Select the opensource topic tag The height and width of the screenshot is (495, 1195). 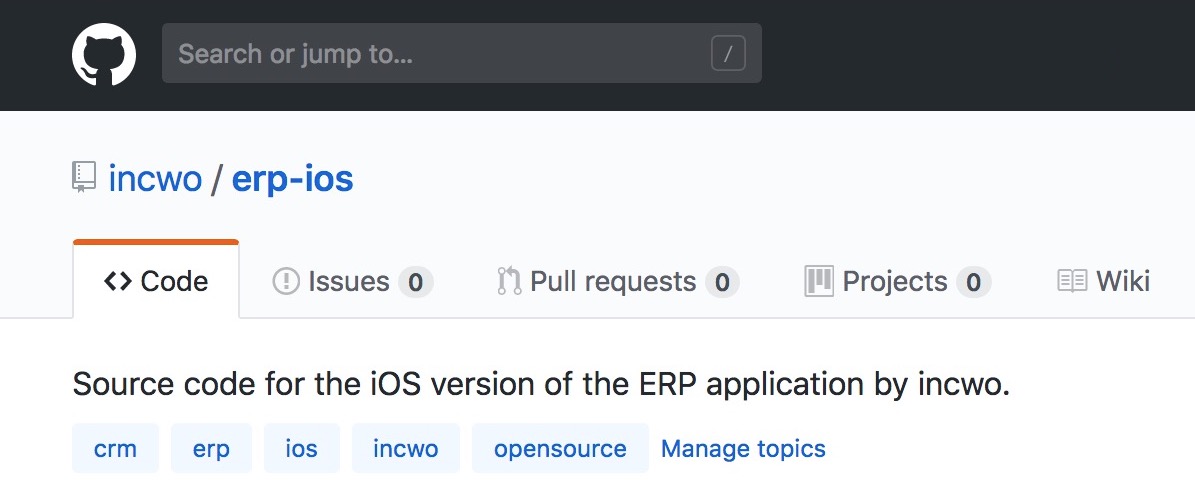pyautogui.click(x=560, y=449)
